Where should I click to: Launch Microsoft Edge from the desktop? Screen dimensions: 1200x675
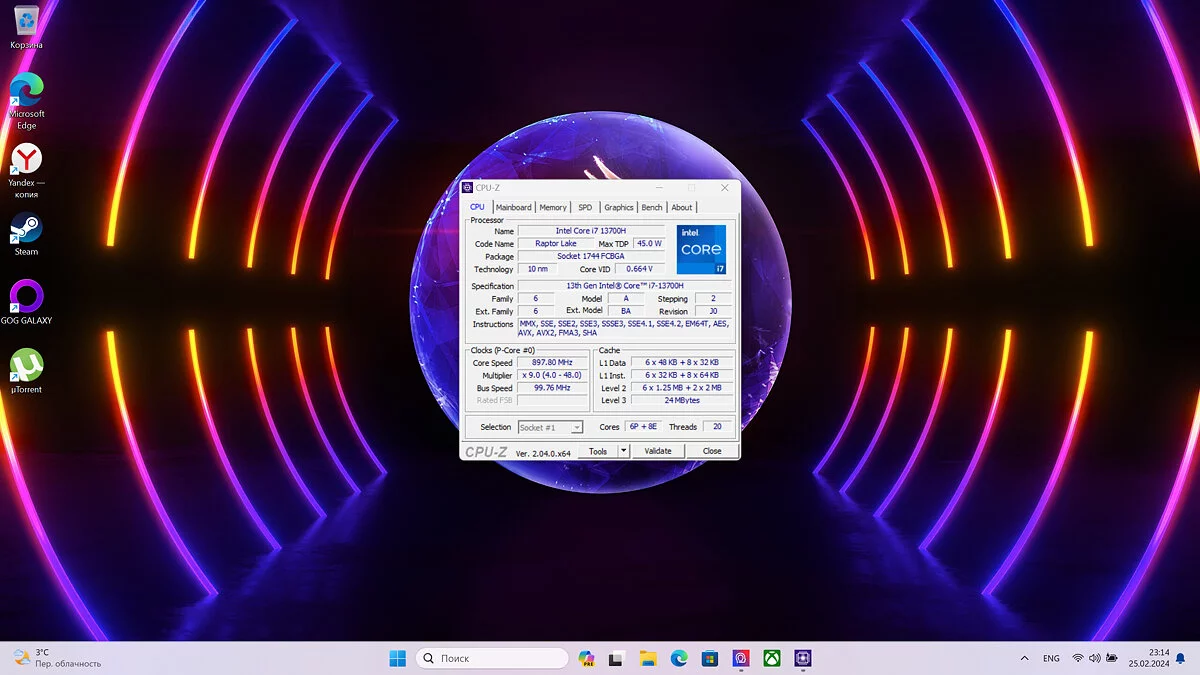pos(27,90)
